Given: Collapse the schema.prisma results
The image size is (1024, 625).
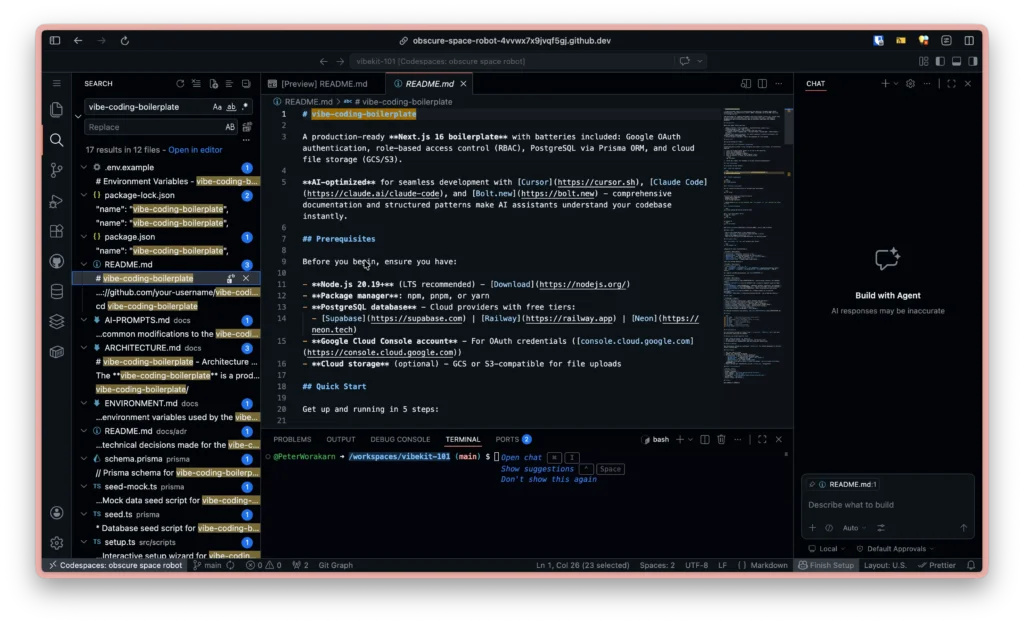Looking at the screenshot, I should pos(84,459).
